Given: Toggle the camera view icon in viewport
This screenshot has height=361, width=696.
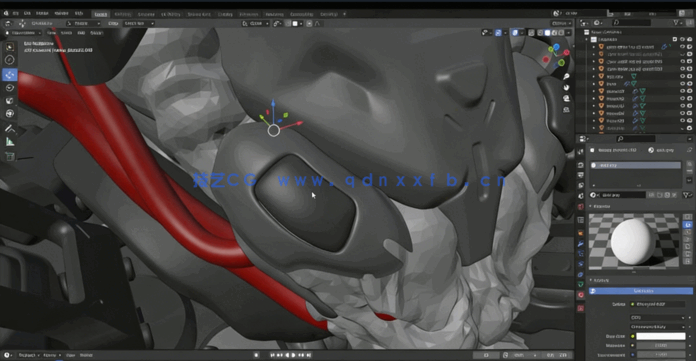Looking at the screenshot, I should coord(566,98).
